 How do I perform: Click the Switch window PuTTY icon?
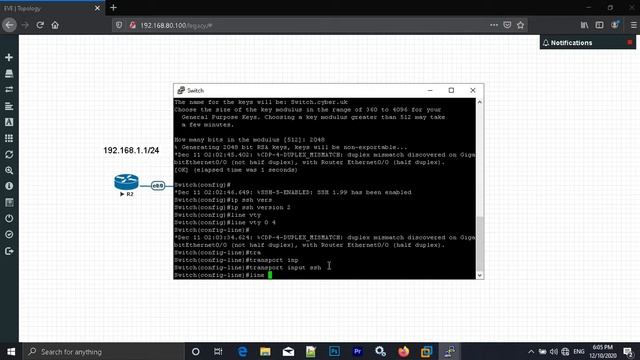[181, 90]
